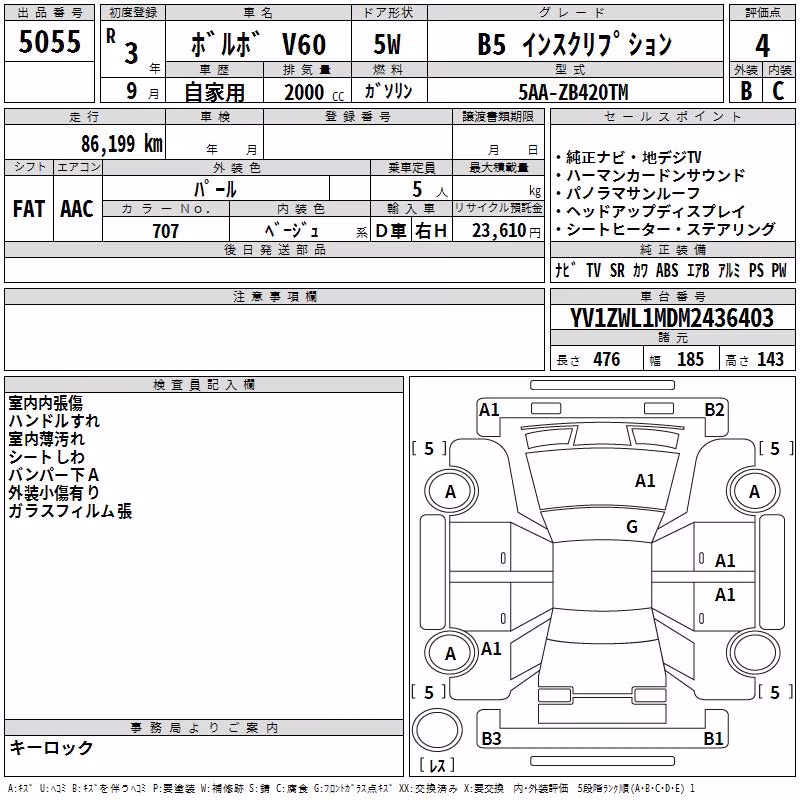Click the model code 5AA-ZB420TM
The image size is (800, 800).
573,92
